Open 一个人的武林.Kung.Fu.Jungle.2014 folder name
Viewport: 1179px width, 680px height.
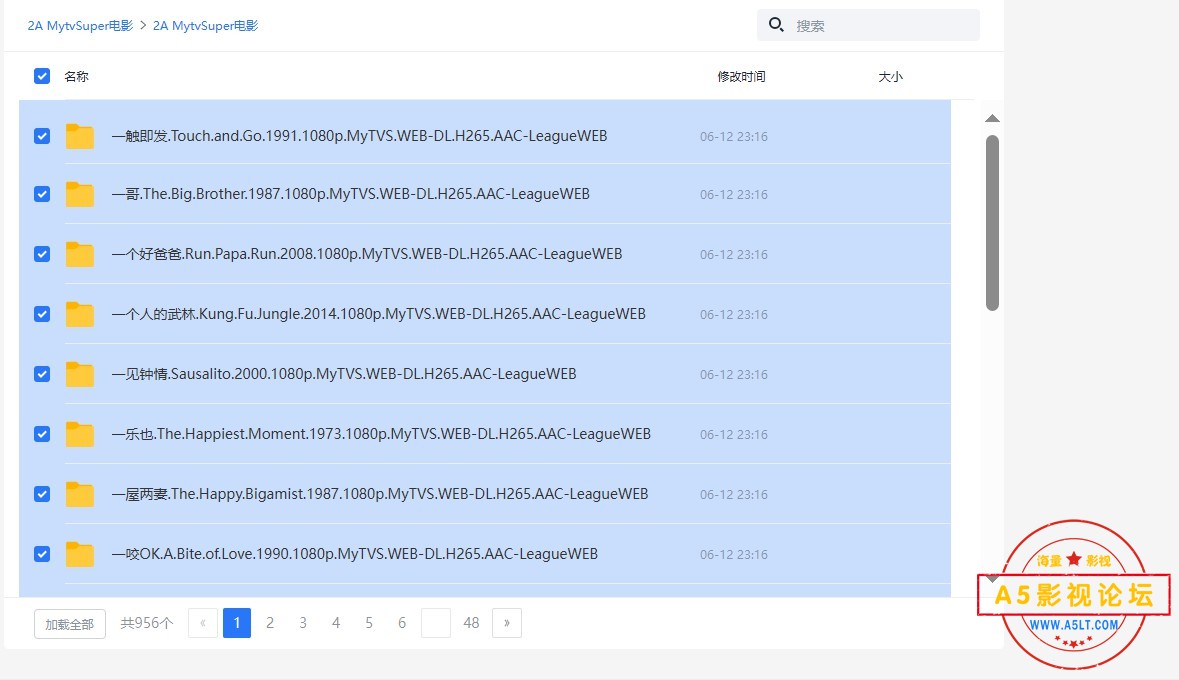(379, 314)
